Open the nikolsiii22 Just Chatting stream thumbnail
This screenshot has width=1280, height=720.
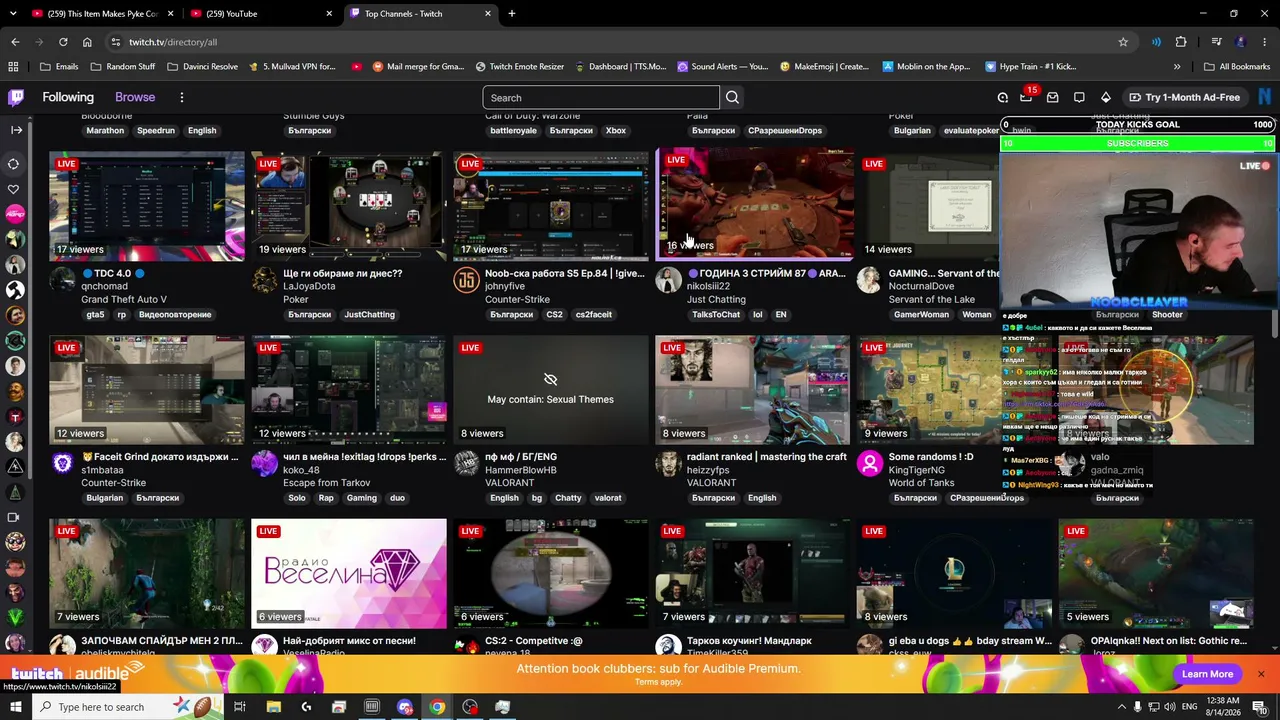click(x=755, y=203)
